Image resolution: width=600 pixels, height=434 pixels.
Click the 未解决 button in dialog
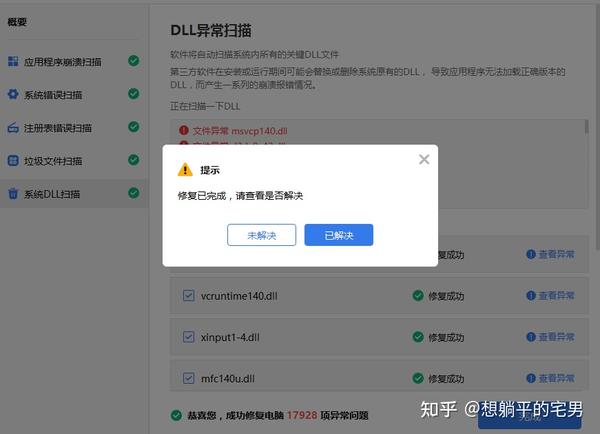[261, 235]
